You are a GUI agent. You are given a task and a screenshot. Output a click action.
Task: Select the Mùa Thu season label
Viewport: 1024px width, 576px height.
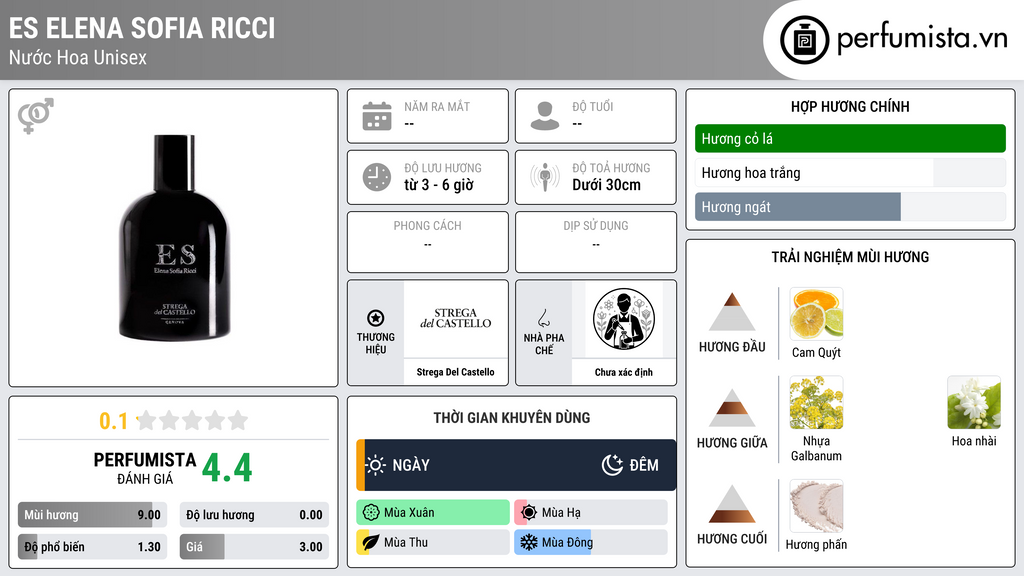click(406, 542)
